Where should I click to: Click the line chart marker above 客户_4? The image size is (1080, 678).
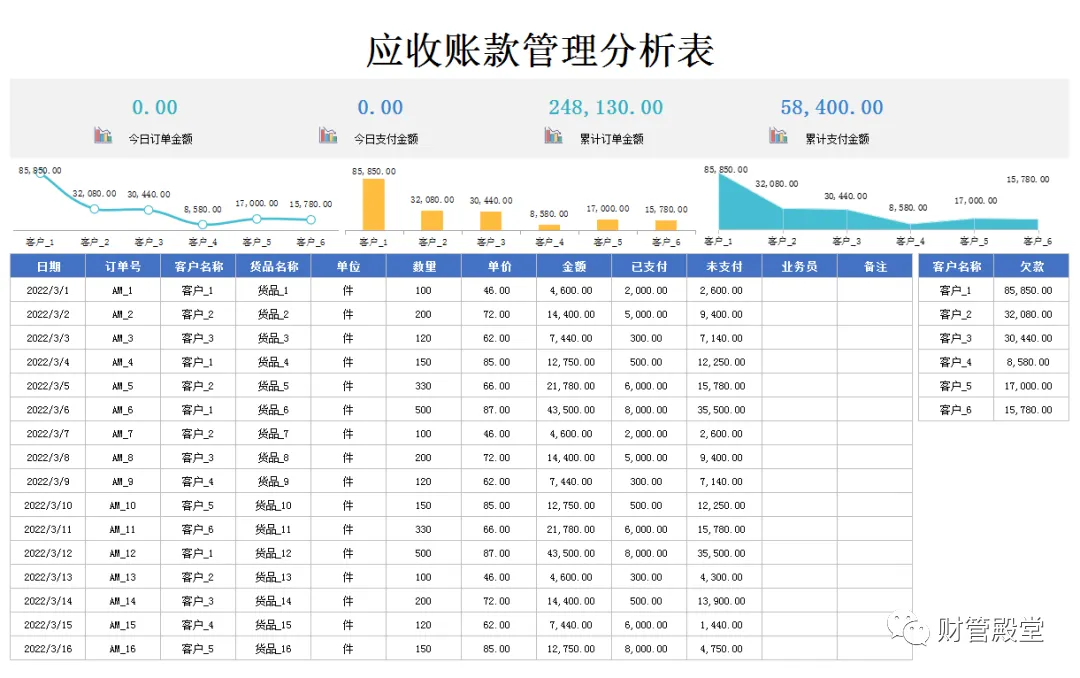202,224
